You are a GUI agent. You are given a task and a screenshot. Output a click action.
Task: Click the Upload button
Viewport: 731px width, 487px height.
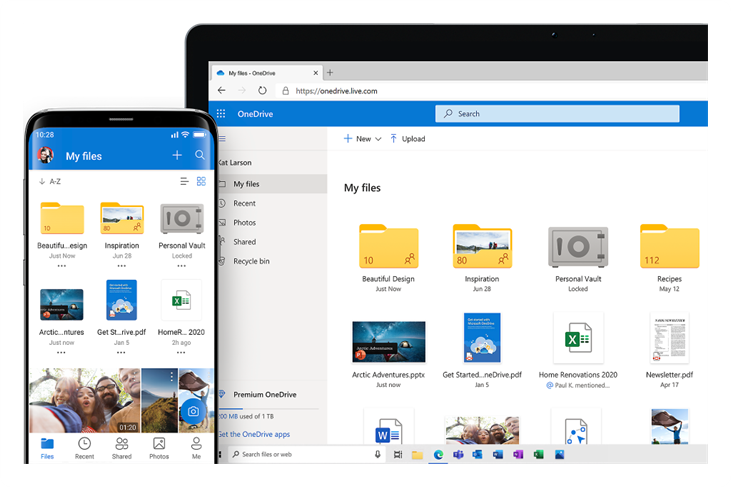coord(407,138)
